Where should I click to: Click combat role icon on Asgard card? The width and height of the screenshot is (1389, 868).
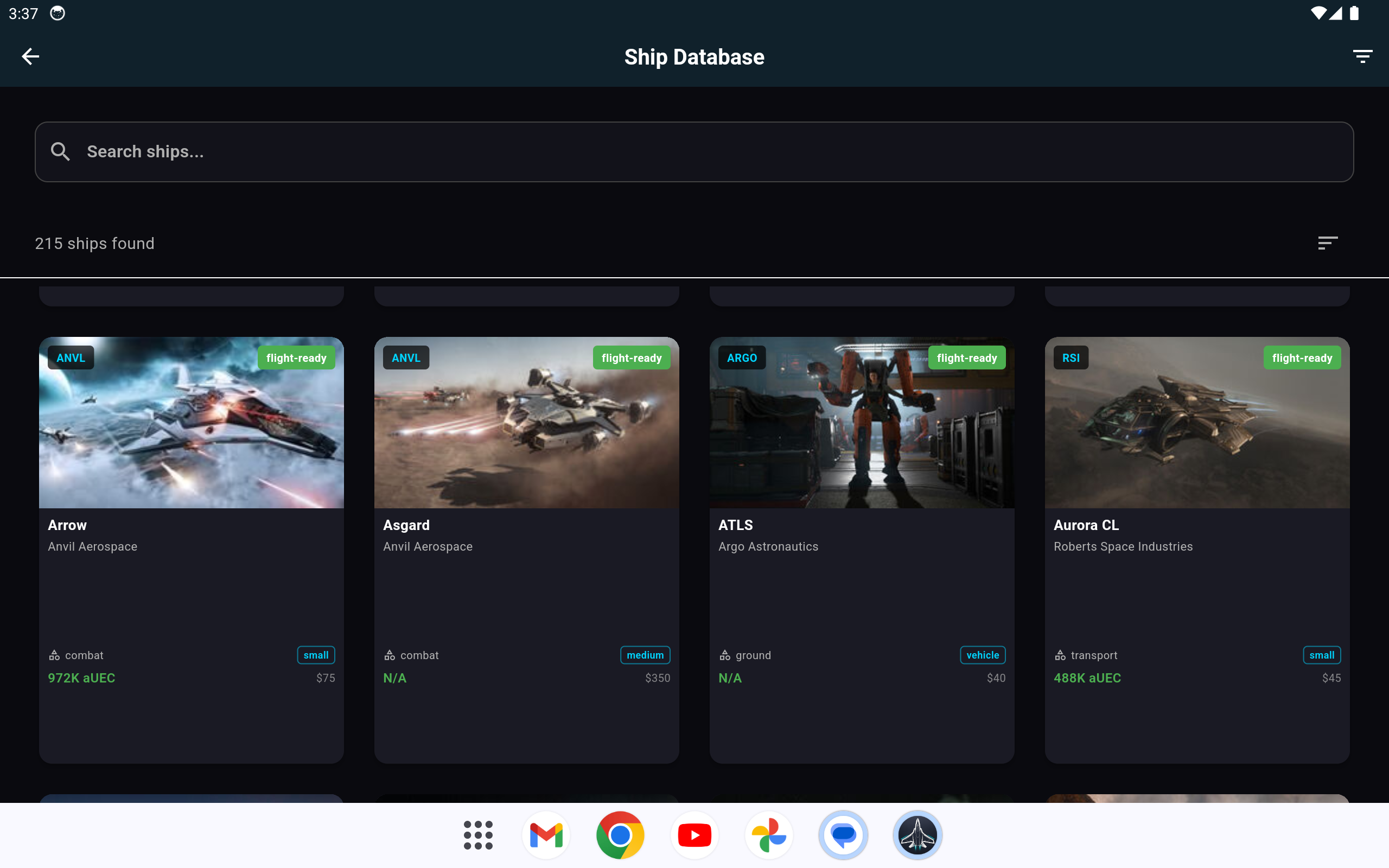point(390,655)
